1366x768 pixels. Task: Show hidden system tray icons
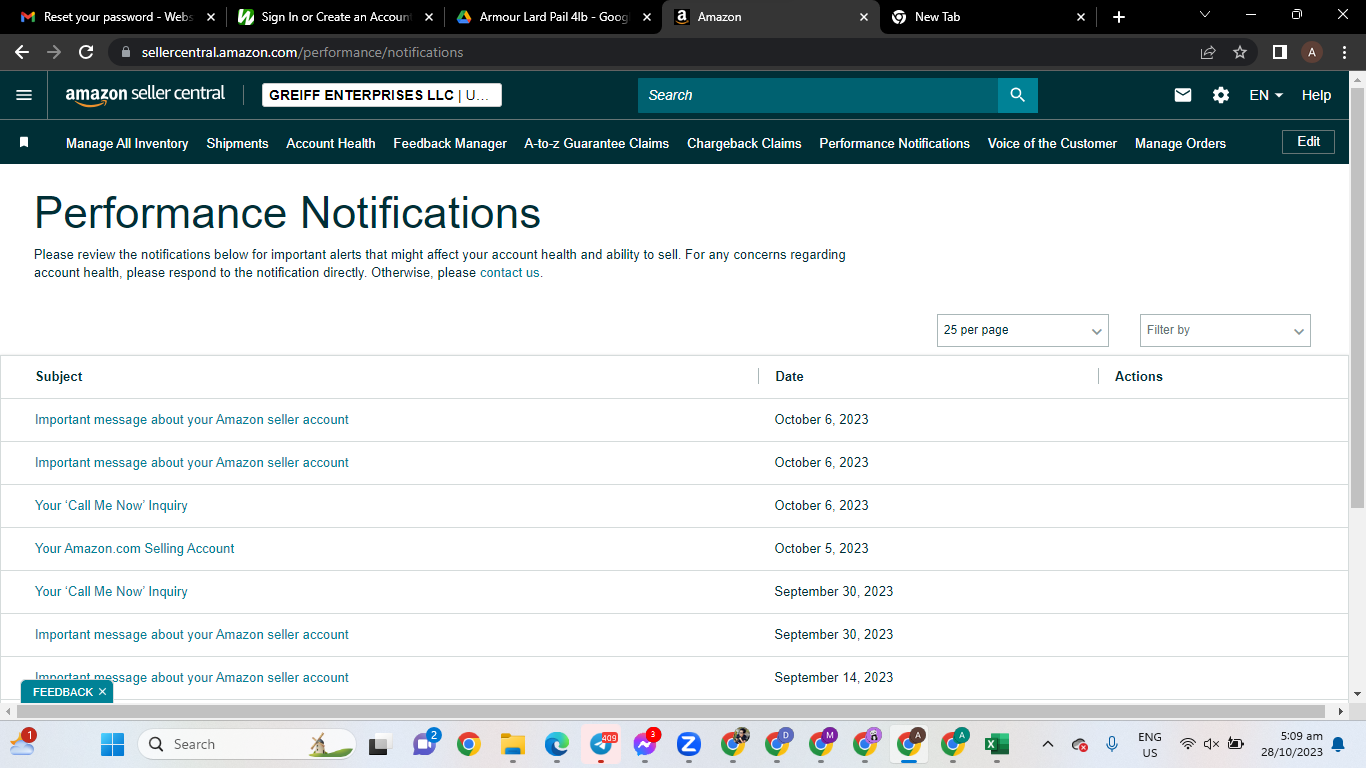click(x=1048, y=744)
